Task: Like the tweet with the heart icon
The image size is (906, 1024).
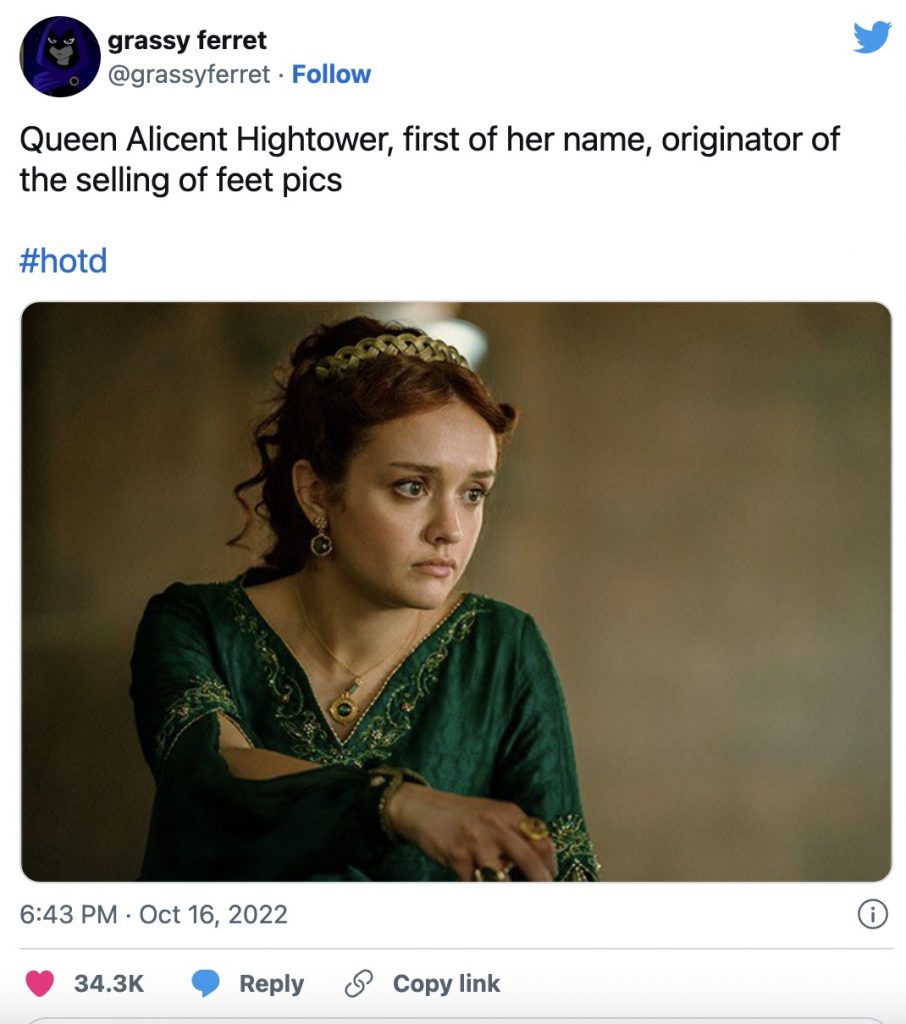Action: tap(40, 984)
